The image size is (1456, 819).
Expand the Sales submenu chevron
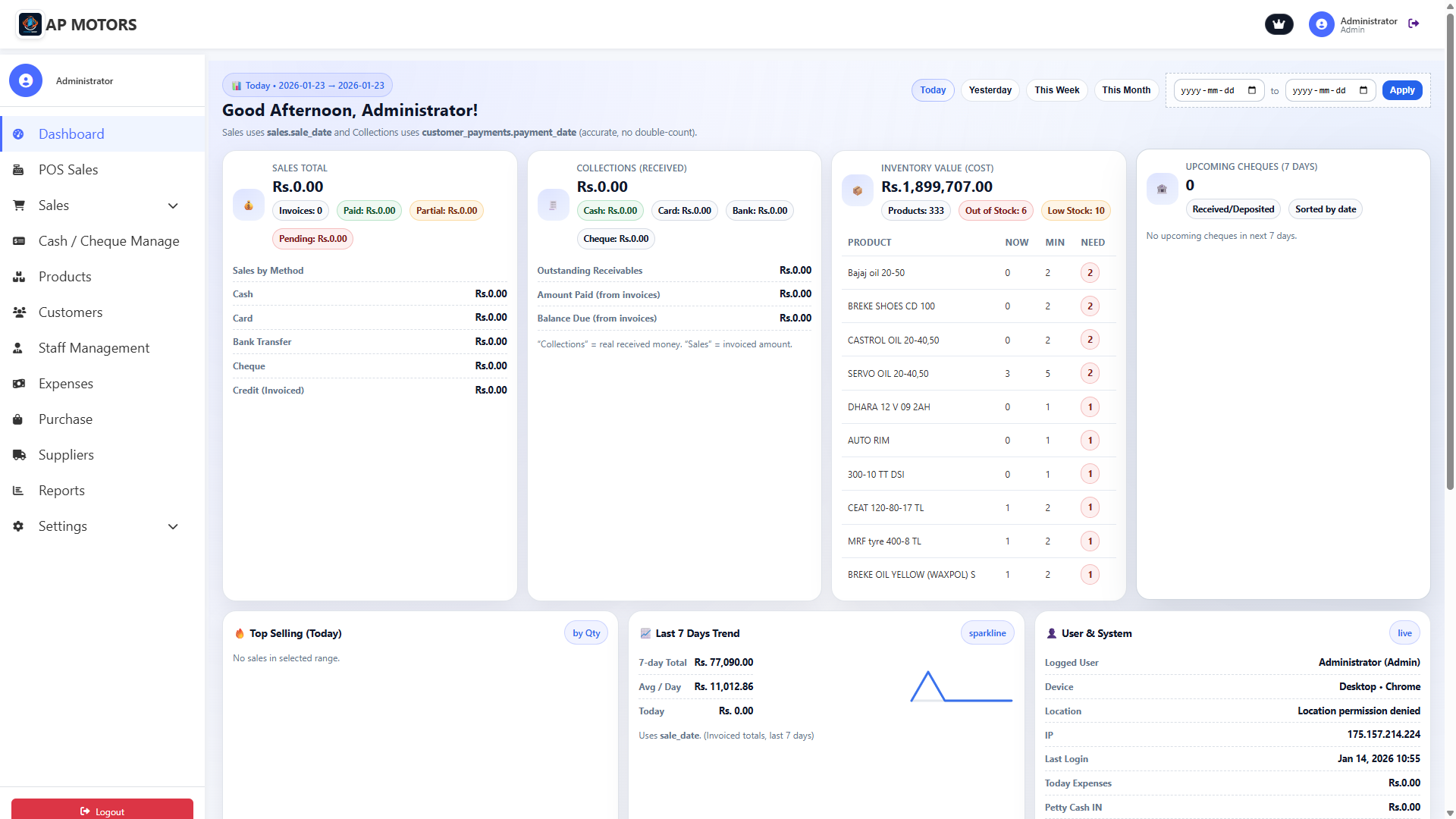point(173,206)
